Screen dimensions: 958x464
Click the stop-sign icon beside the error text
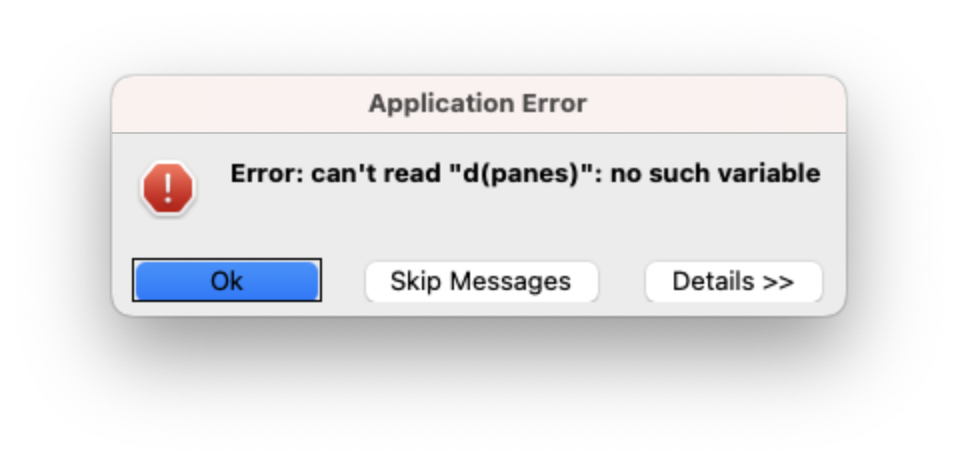tap(168, 188)
